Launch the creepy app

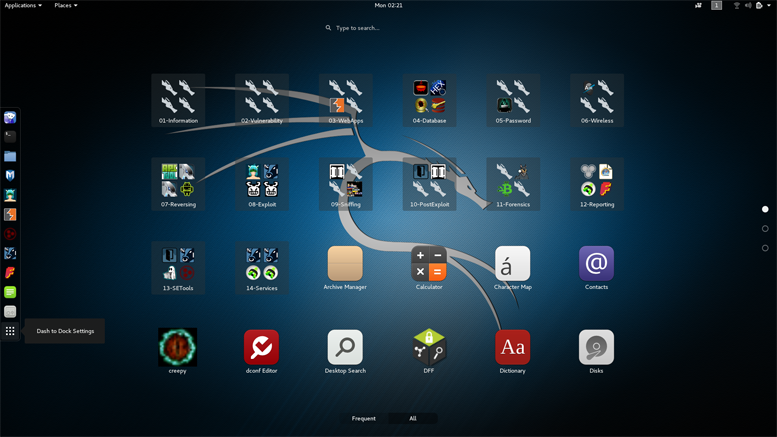(x=177, y=351)
